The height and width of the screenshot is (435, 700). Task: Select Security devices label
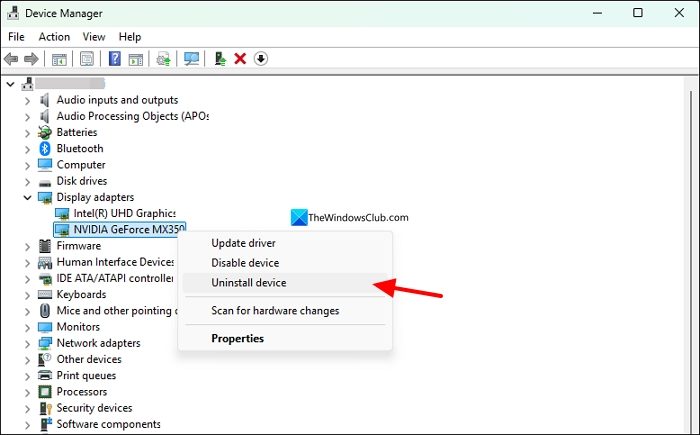pyautogui.click(x=94, y=408)
